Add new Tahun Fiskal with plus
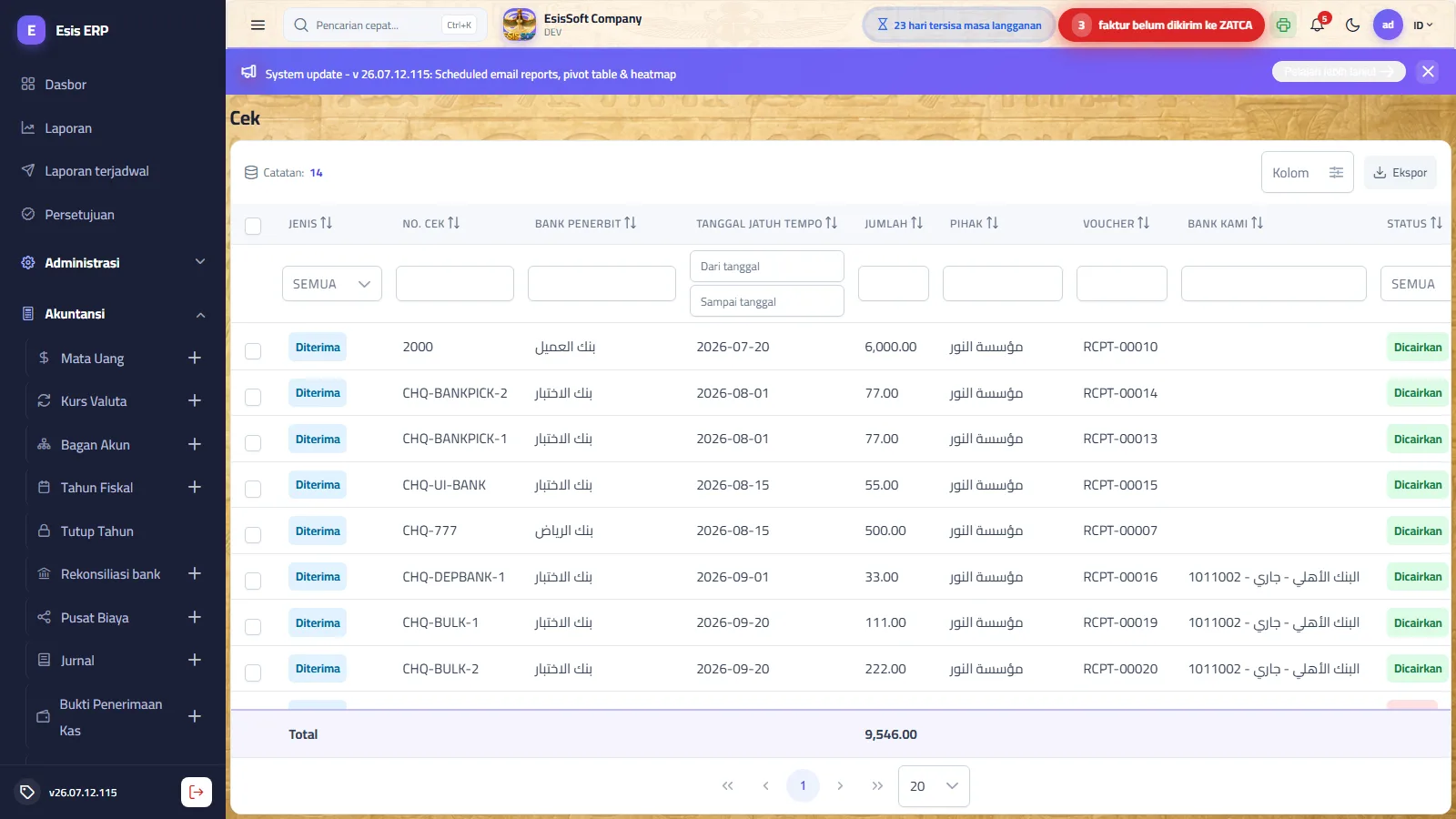The image size is (1456, 819). [195, 487]
